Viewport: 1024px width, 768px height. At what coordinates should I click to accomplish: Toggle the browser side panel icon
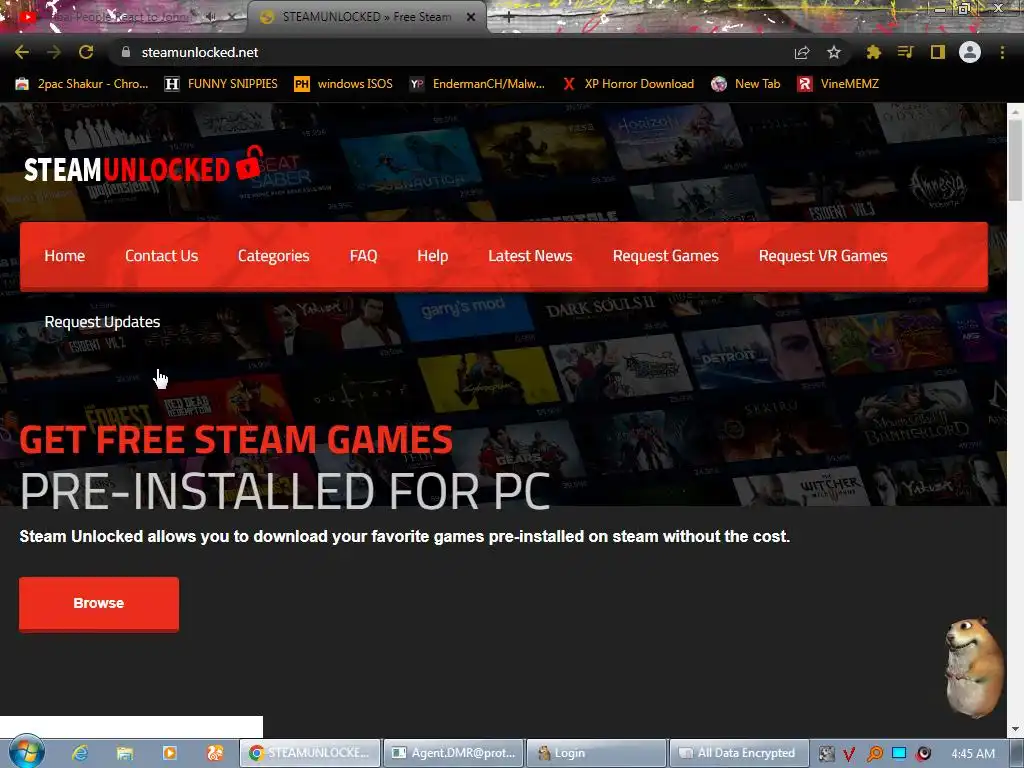tap(938, 52)
